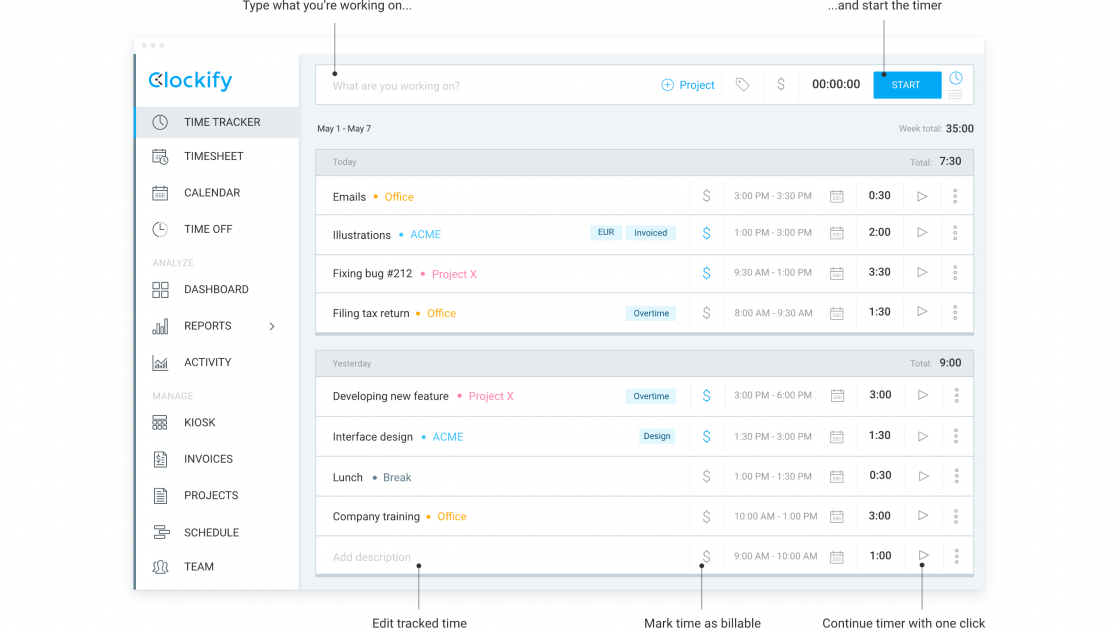Switch to manual mode via the list icon
1119x630 pixels.
click(x=956, y=95)
